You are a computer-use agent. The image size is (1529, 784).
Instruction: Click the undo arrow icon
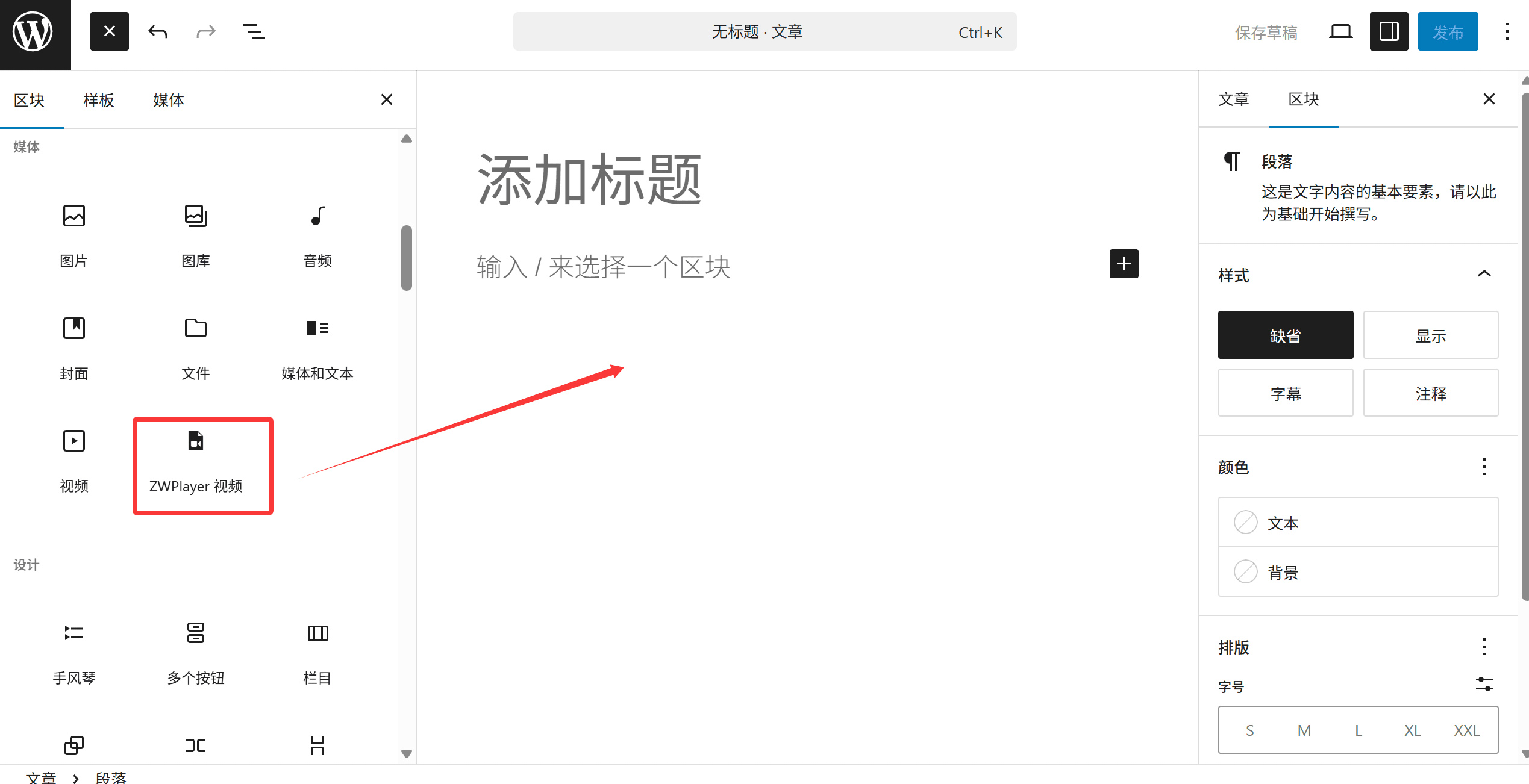[157, 31]
